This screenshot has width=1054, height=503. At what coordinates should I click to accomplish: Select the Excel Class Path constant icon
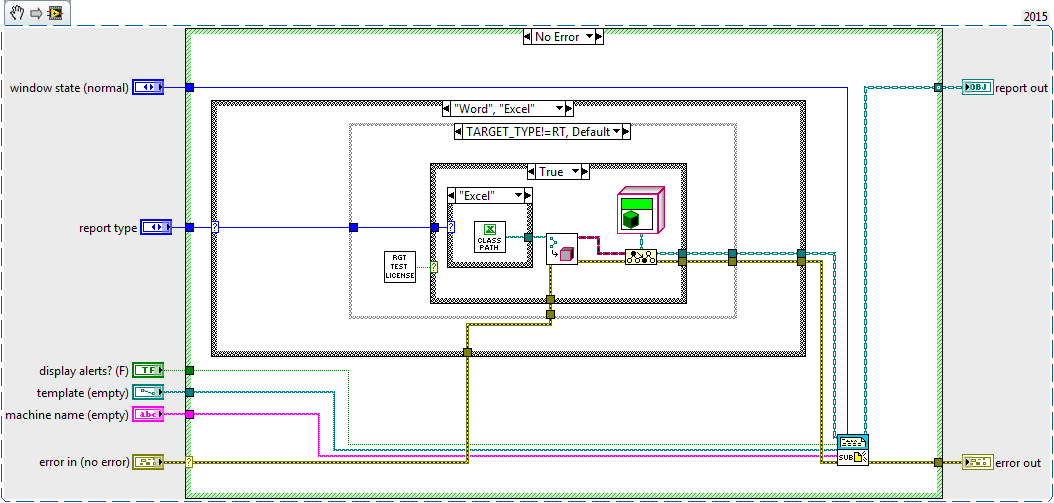pyautogui.click(x=490, y=237)
